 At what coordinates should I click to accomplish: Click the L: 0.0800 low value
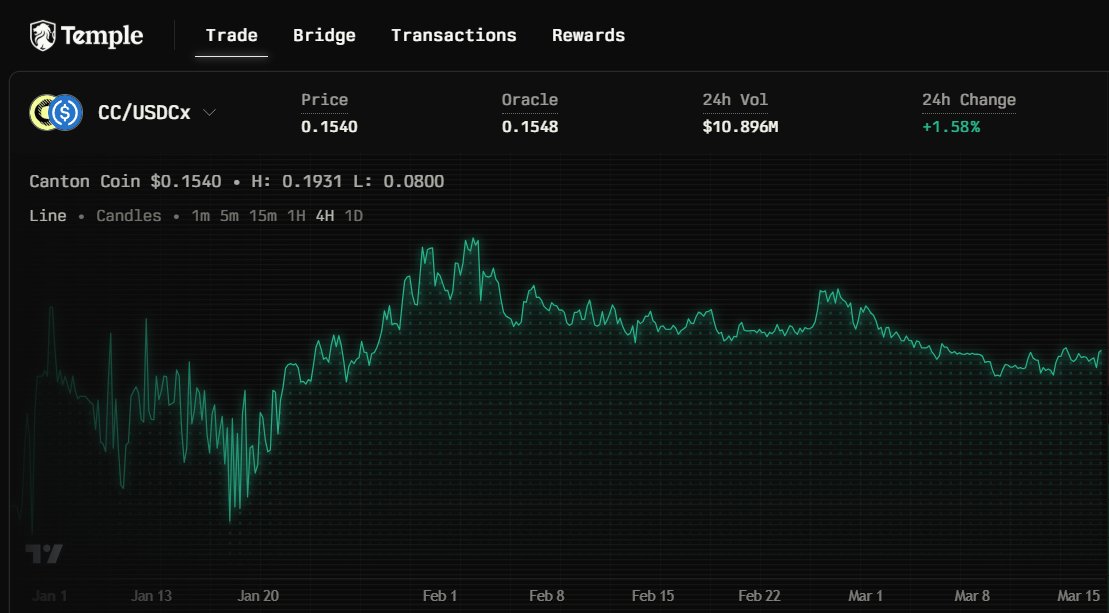399,181
